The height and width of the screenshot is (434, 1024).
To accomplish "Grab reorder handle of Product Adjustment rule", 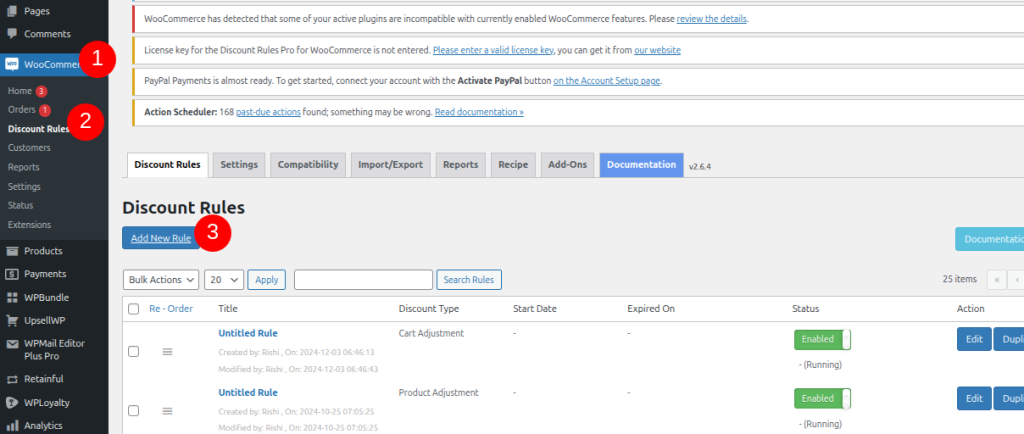I will click(x=167, y=411).
